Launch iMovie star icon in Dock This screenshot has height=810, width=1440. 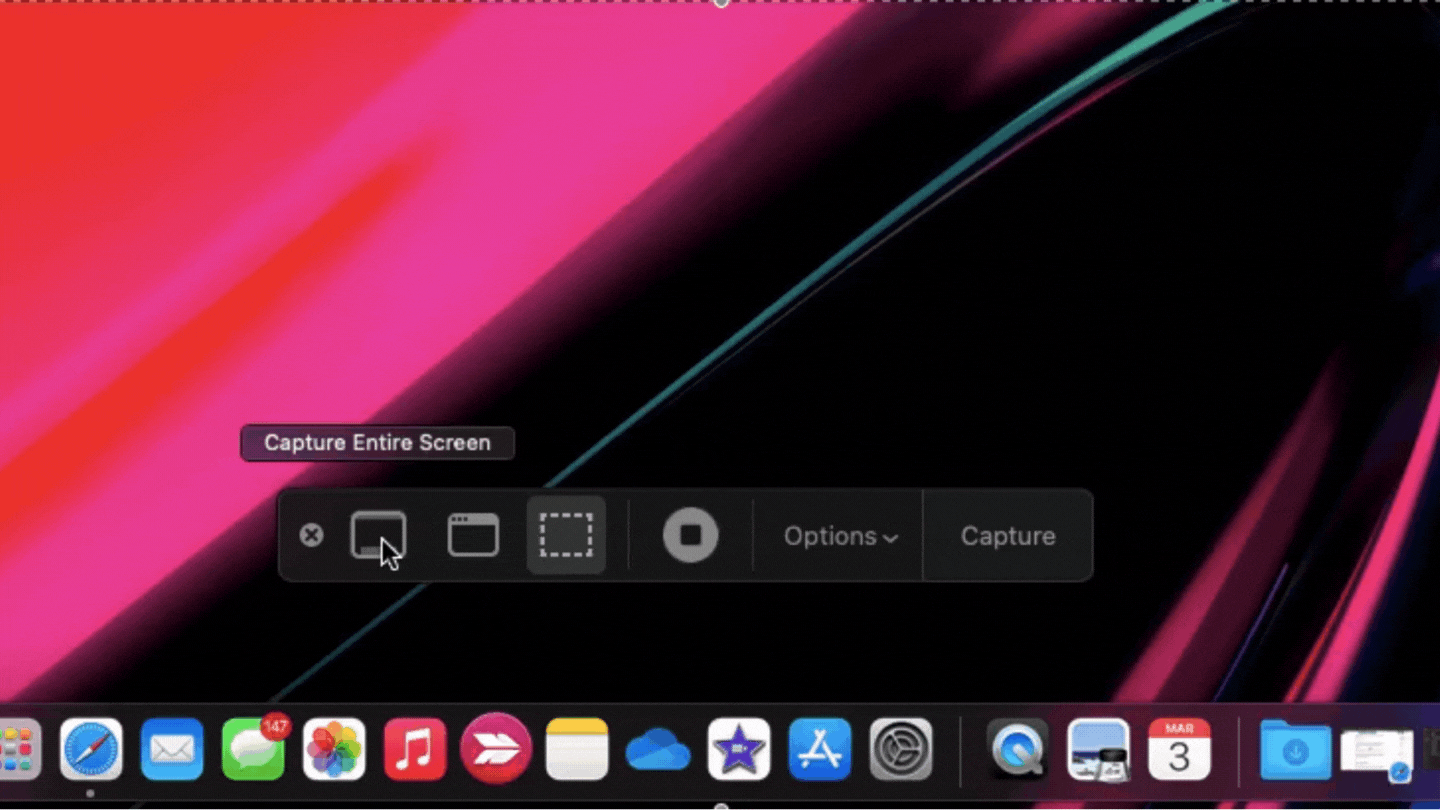(x=739, y=749)
